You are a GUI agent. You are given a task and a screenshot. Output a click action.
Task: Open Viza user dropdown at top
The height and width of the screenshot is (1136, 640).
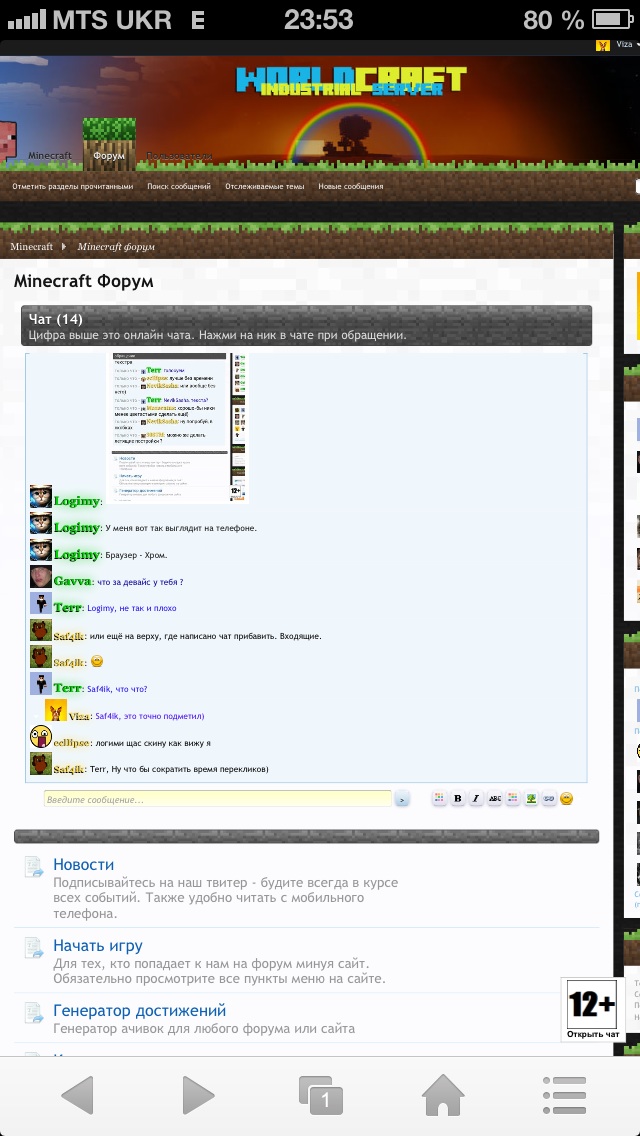pyautogui.click(x=618, y=45)
